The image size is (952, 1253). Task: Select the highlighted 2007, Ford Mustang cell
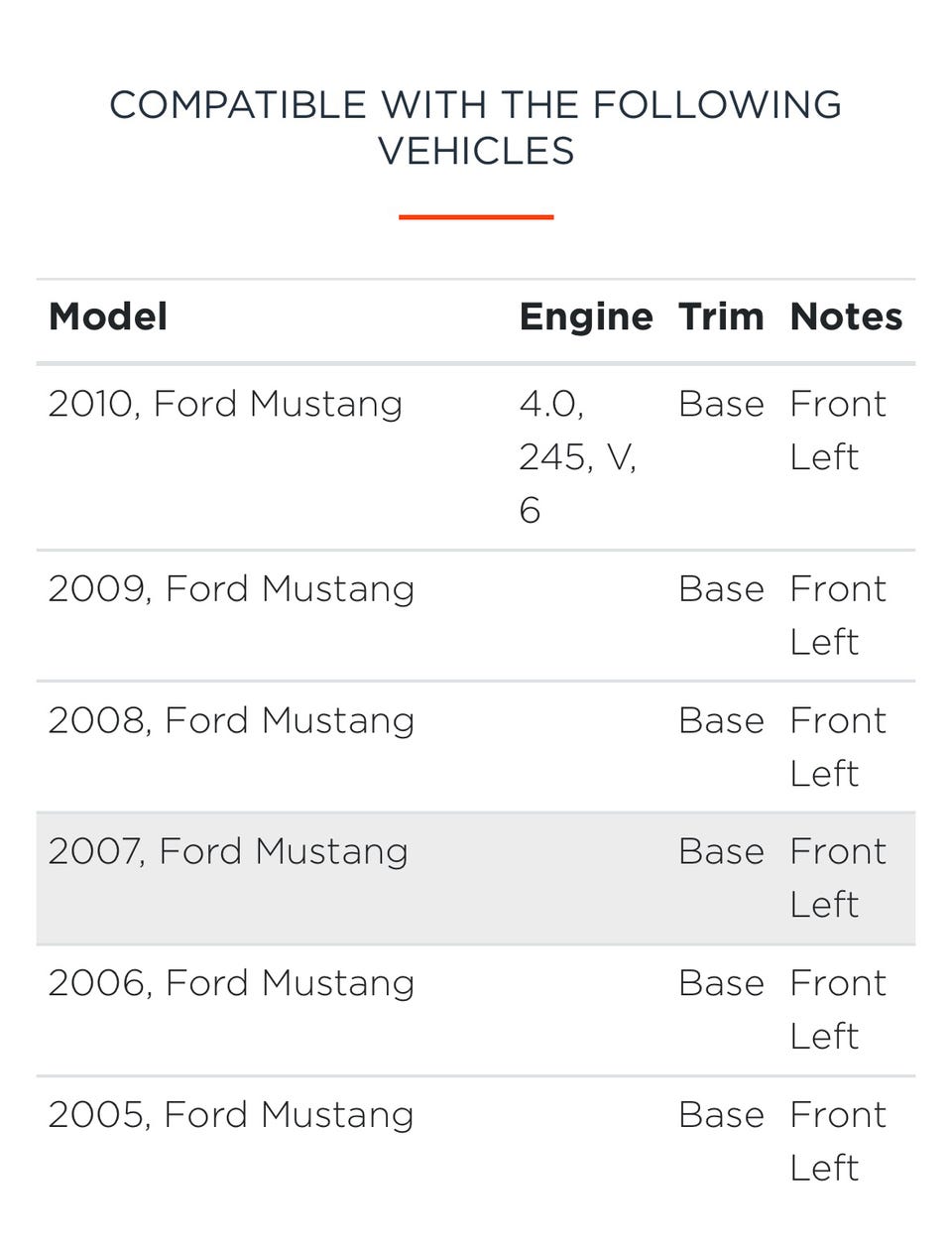[x=228, y=852]
